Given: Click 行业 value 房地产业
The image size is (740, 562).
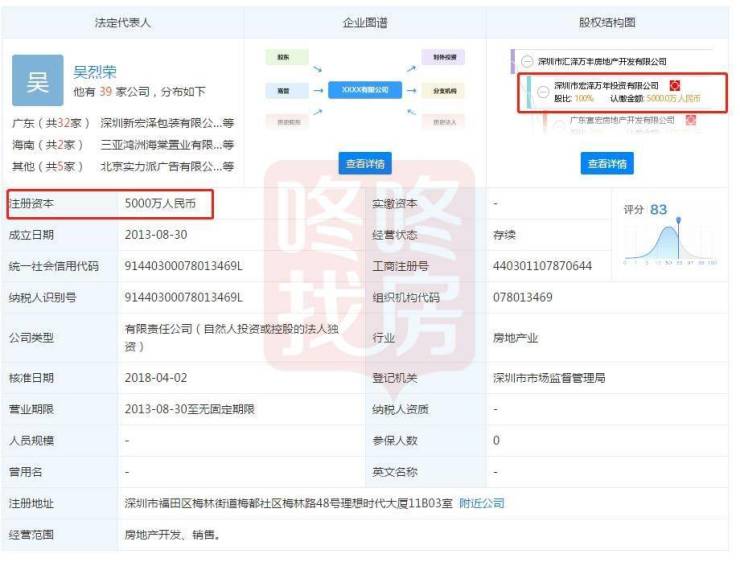Looking at the screenshot, I should click(x=515, y=338).
